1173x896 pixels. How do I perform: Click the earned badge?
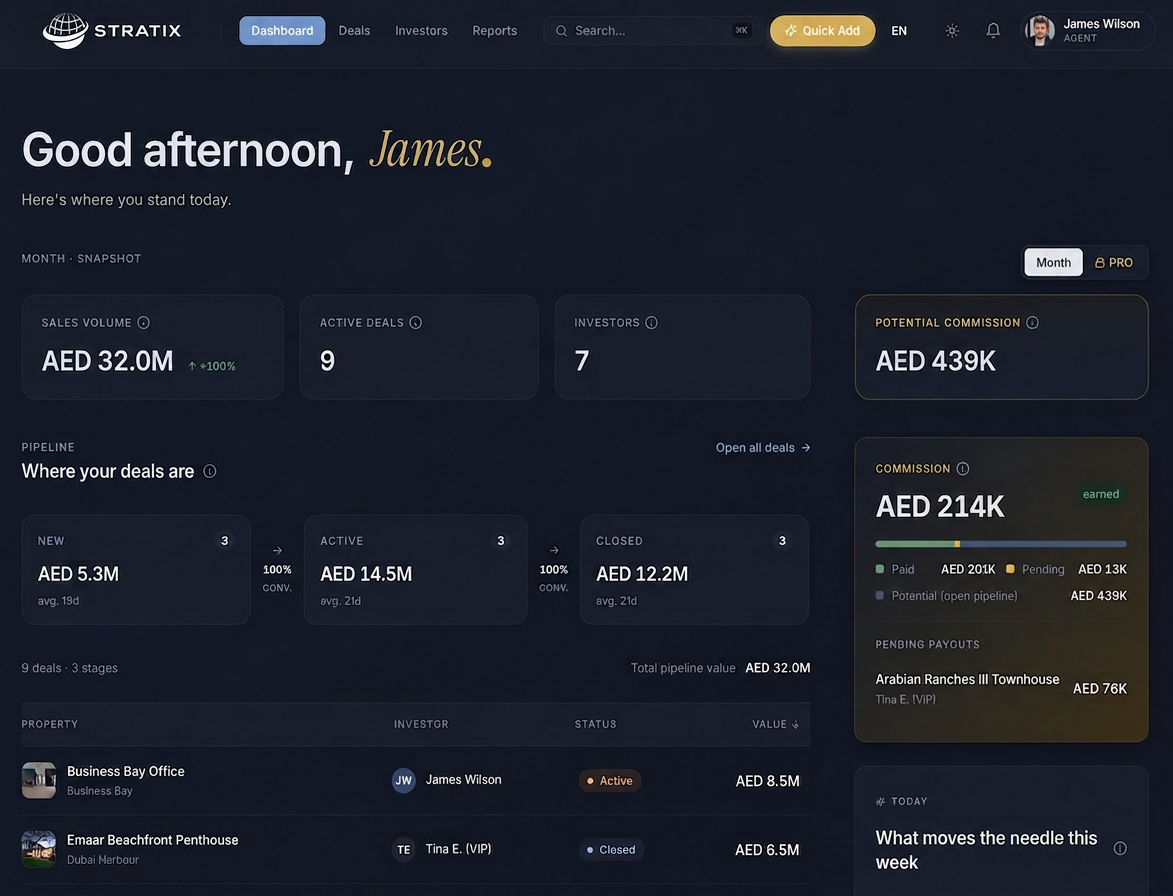coord(1100,494)
